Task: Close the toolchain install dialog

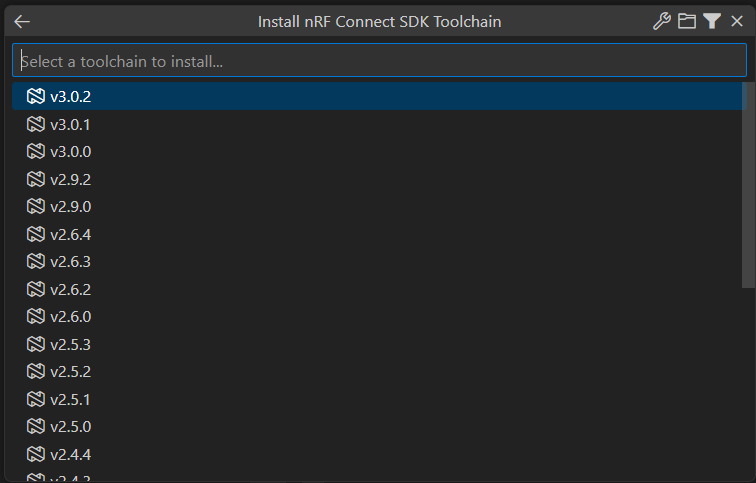Action: (737, 21)
